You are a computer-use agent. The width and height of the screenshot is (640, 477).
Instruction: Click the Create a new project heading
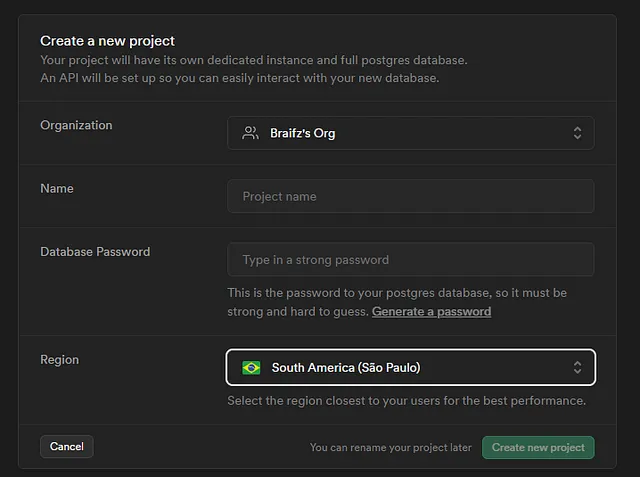(107, 41)
